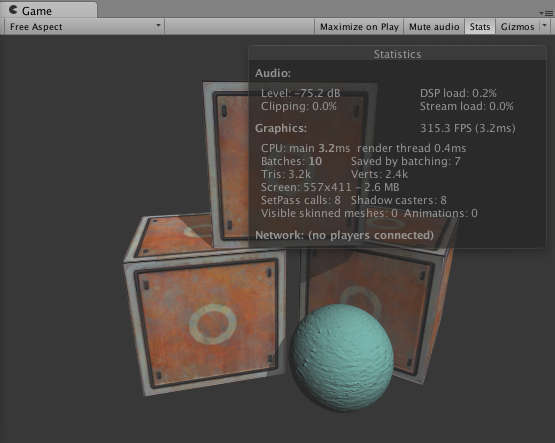This screenshot has width=555, height=443.
Task: Select the Game tab
Action: tap(48, 10)
